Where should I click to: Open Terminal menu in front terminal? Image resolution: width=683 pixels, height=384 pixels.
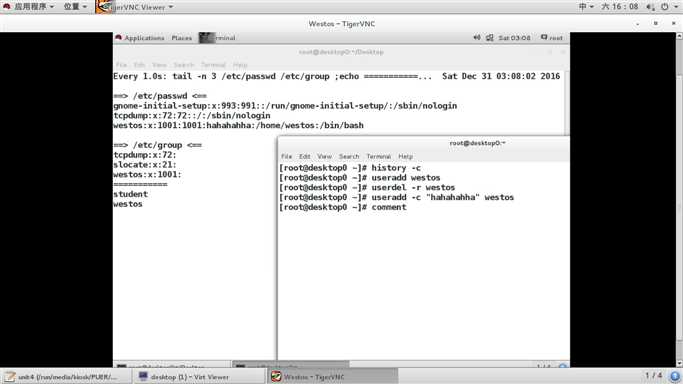[379, 156]
